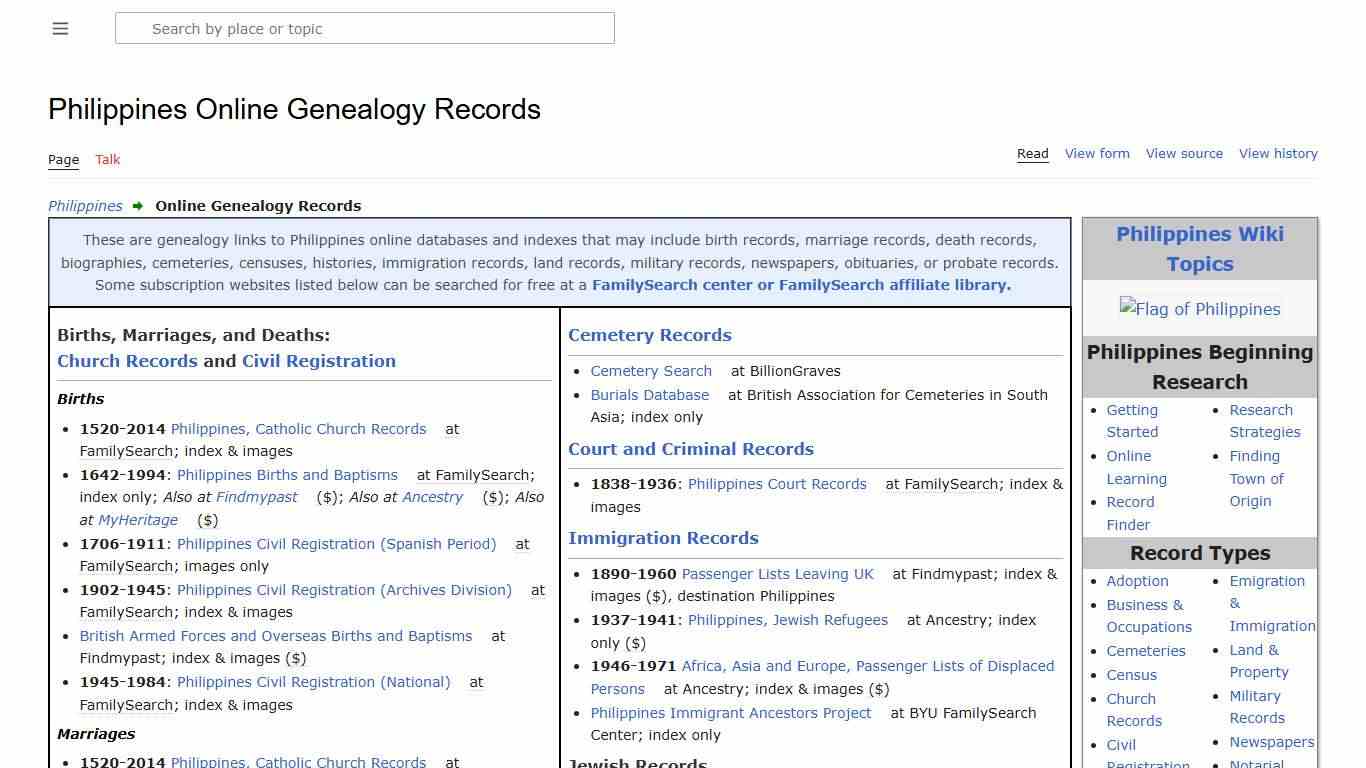Open View form
Viewport: 1366px width, 768px height.
(x=1097, y=153)
